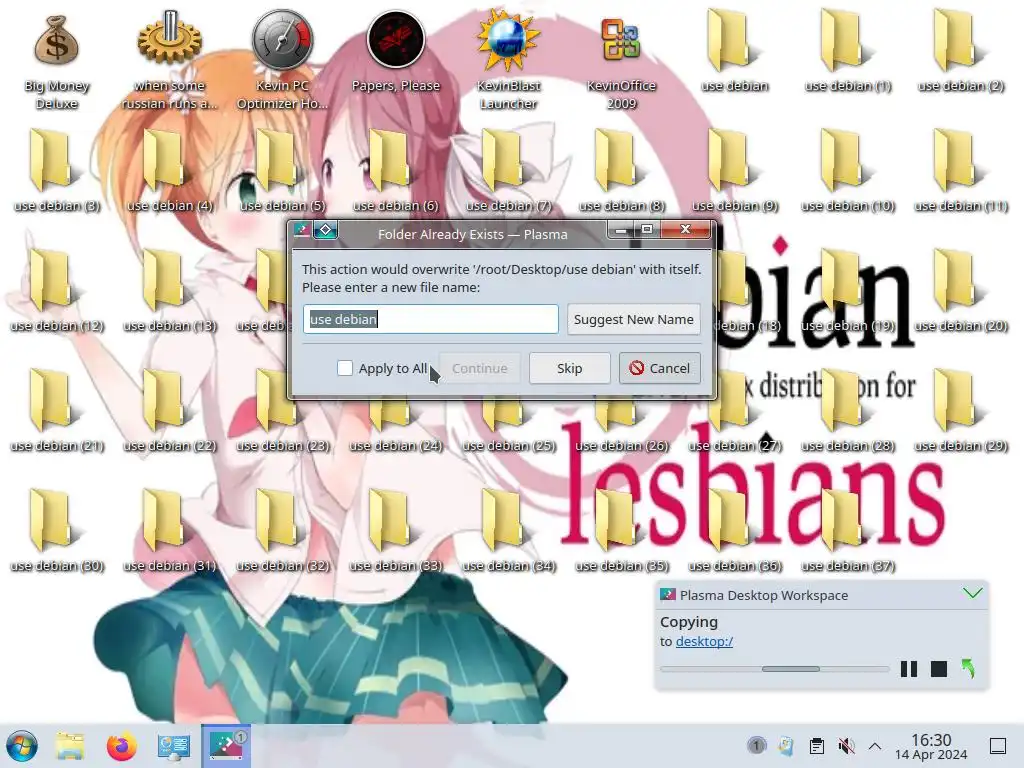
Task: Click the Show Desktop button in the taskbar corner
Action: pos(998,746)
